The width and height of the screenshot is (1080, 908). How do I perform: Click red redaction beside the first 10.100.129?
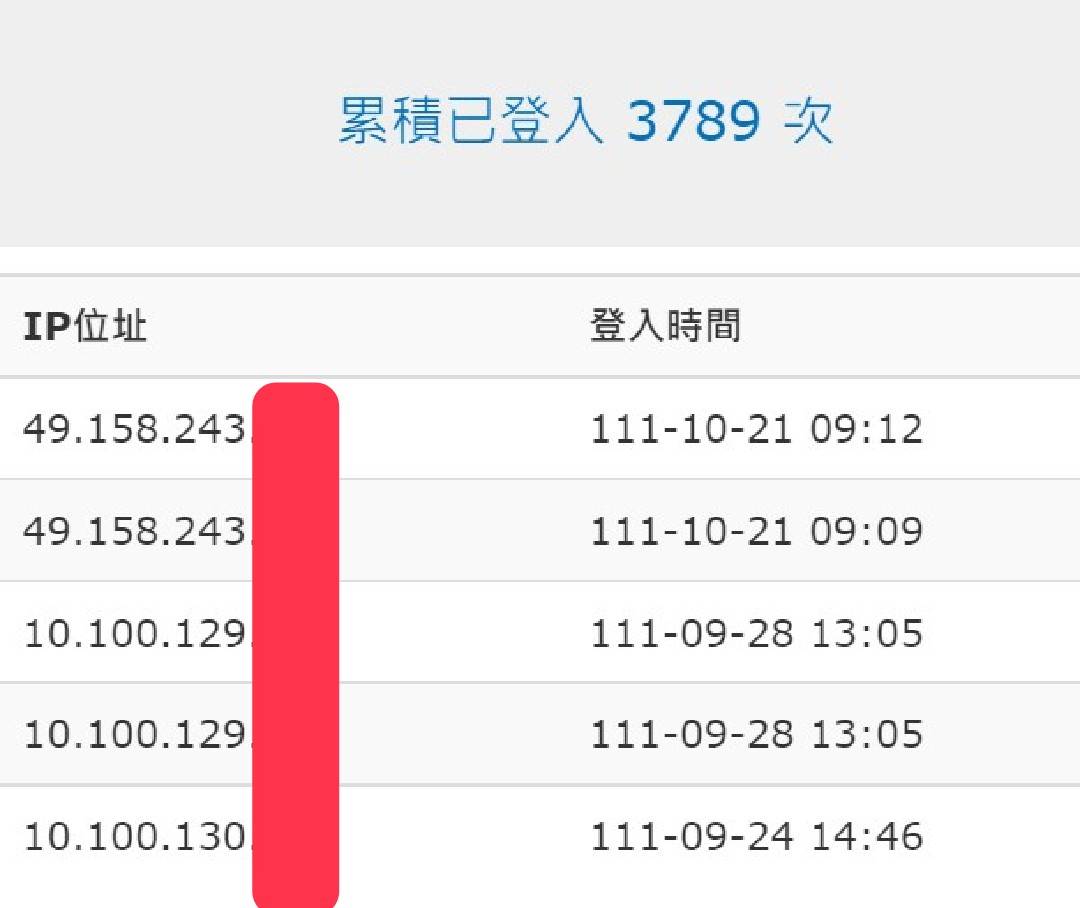[296, 633]
